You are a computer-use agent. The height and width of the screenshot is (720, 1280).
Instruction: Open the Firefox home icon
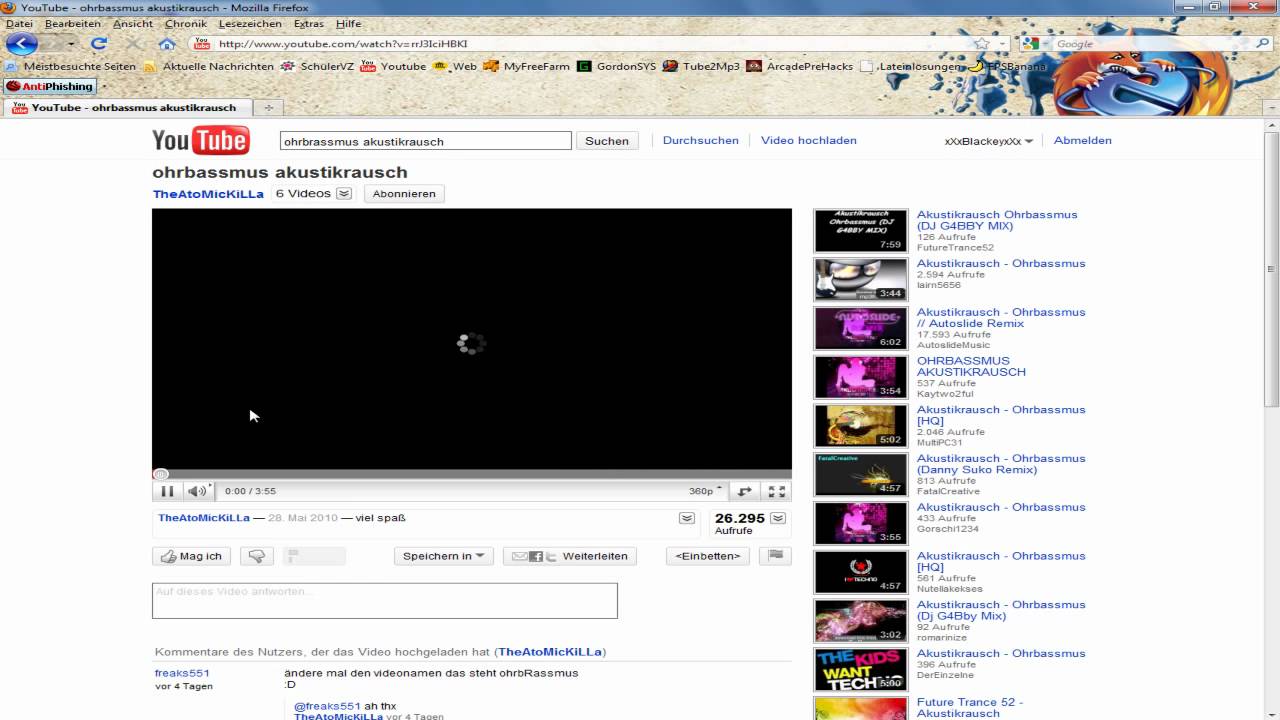pos(167,44)
